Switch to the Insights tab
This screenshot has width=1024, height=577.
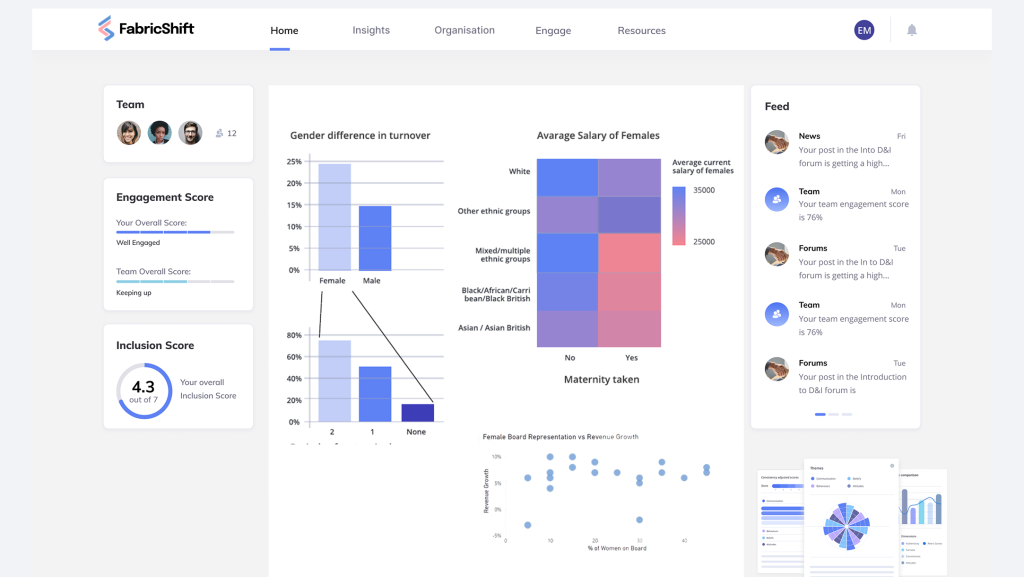pyautogui.click(x=371, y=30)
